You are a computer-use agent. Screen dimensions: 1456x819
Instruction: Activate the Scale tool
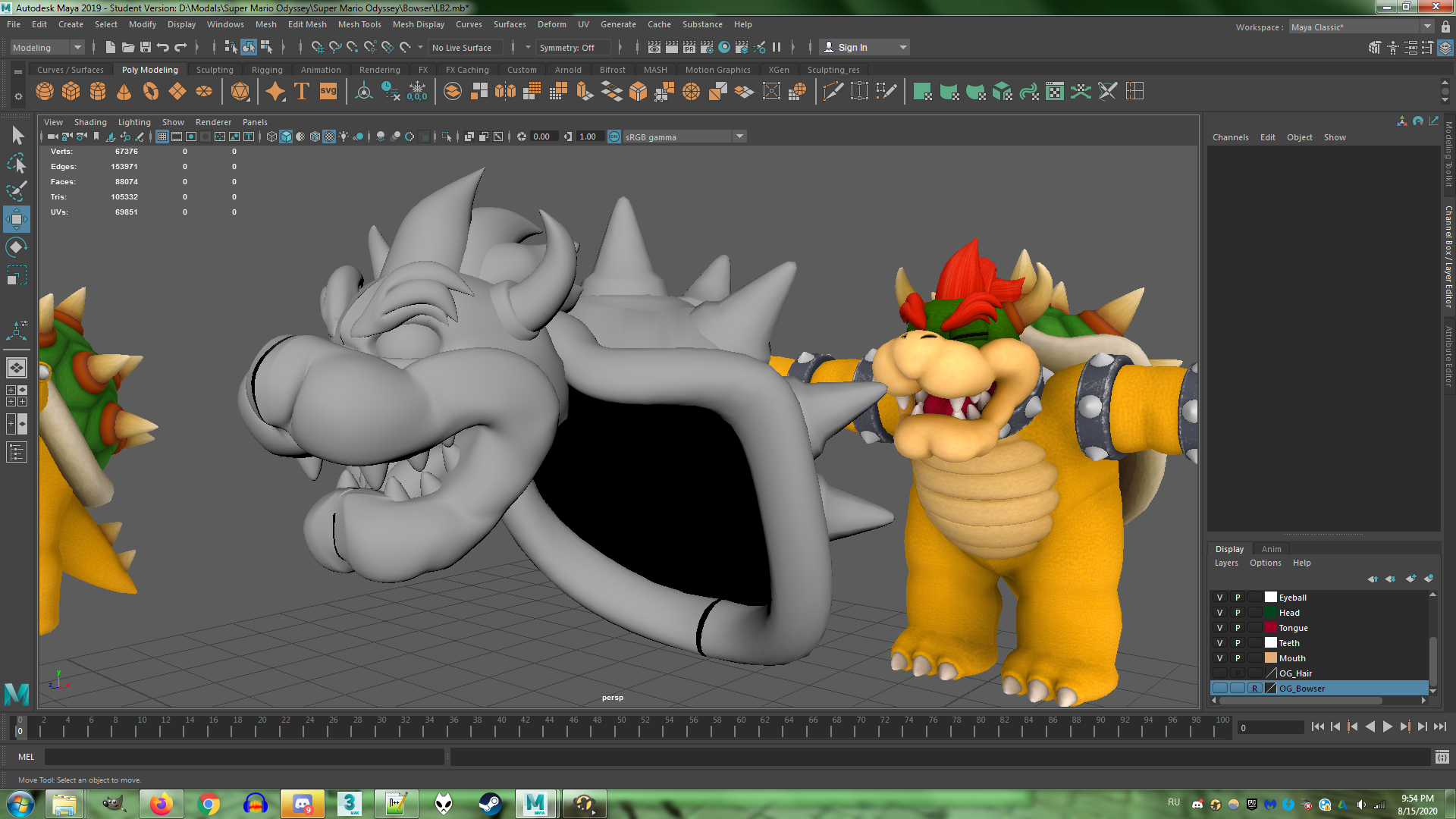click(17, 275)
